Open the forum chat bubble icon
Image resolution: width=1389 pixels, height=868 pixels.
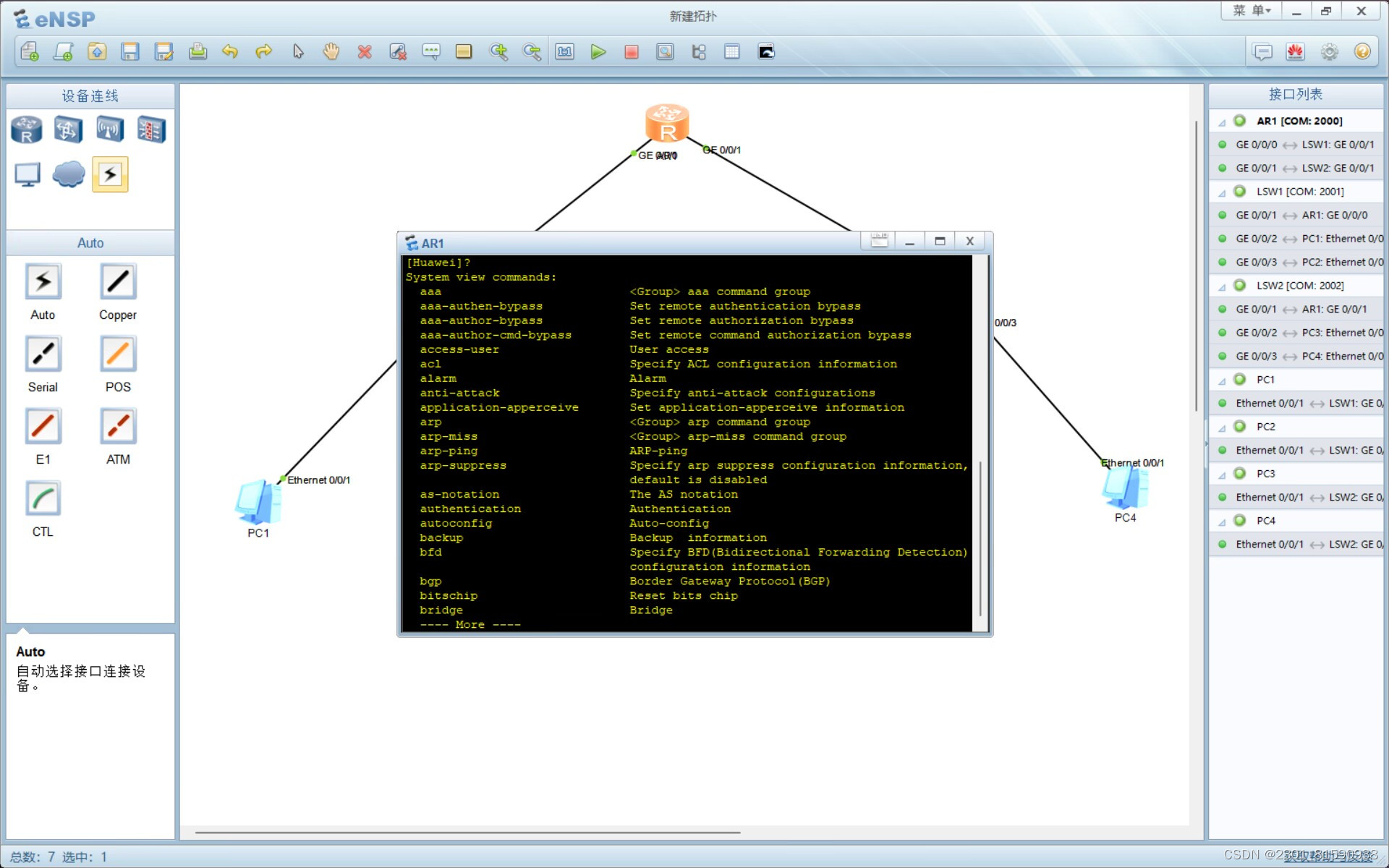1262,51
